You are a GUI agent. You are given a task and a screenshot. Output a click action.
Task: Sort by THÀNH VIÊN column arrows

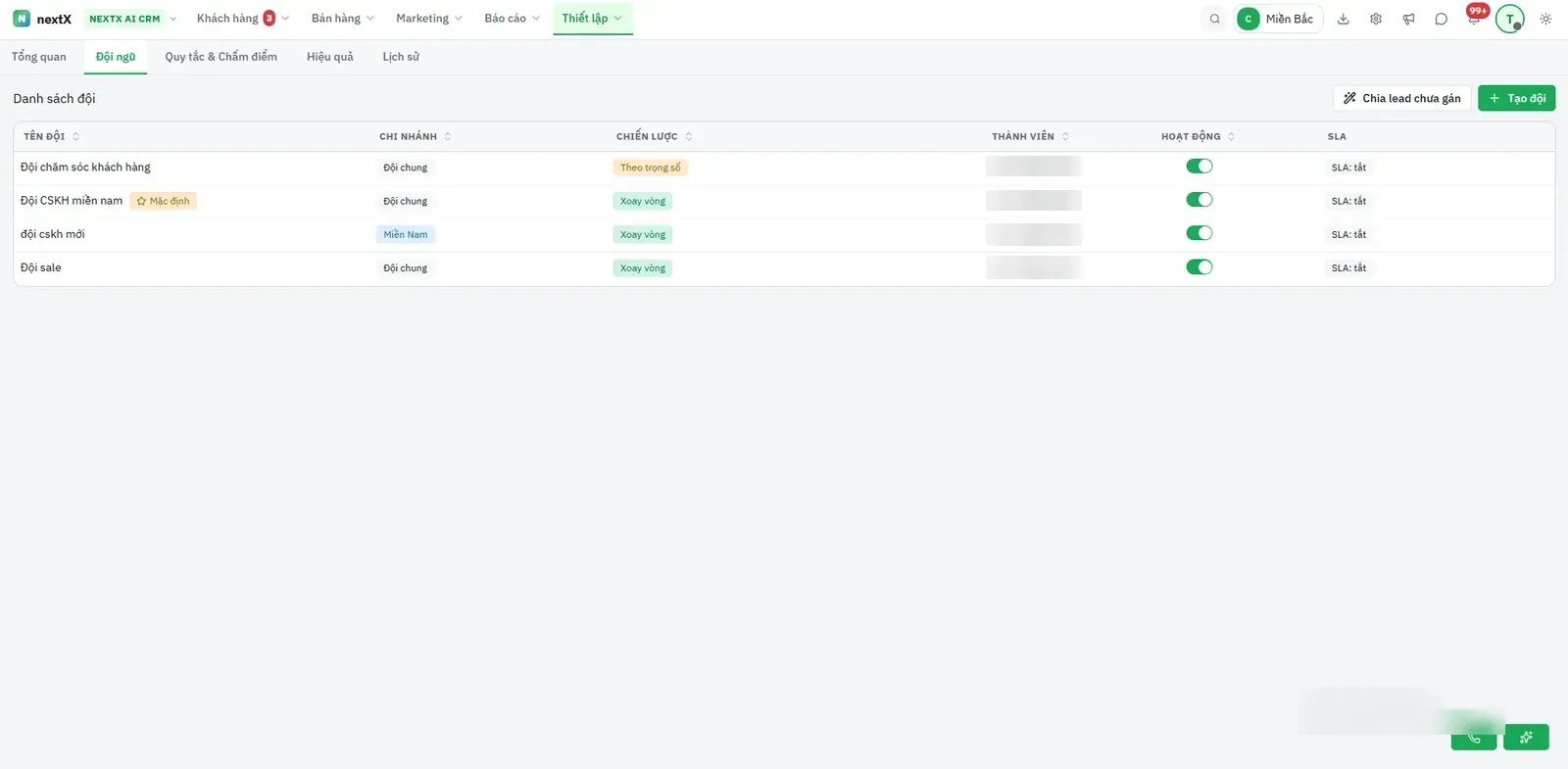1065,136
